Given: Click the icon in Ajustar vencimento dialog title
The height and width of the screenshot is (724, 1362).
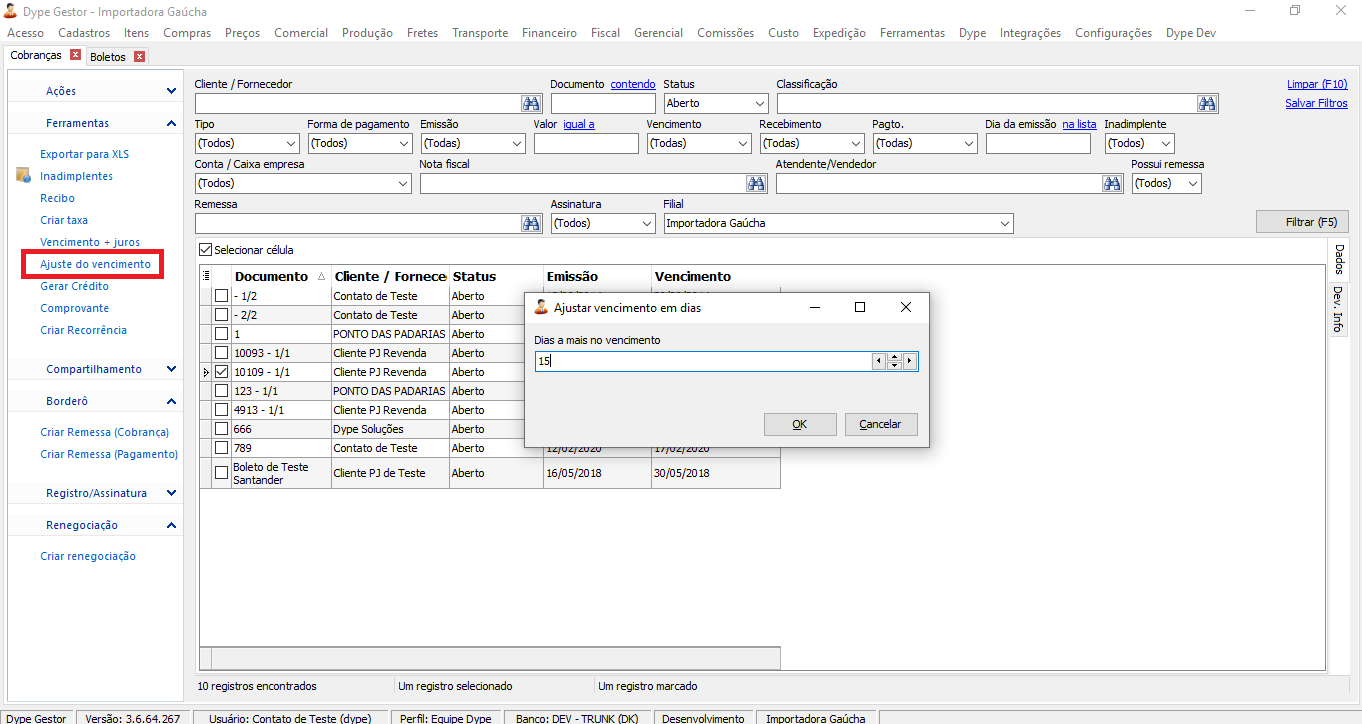Looking at the screenshot, I should [x=542, y=307].
